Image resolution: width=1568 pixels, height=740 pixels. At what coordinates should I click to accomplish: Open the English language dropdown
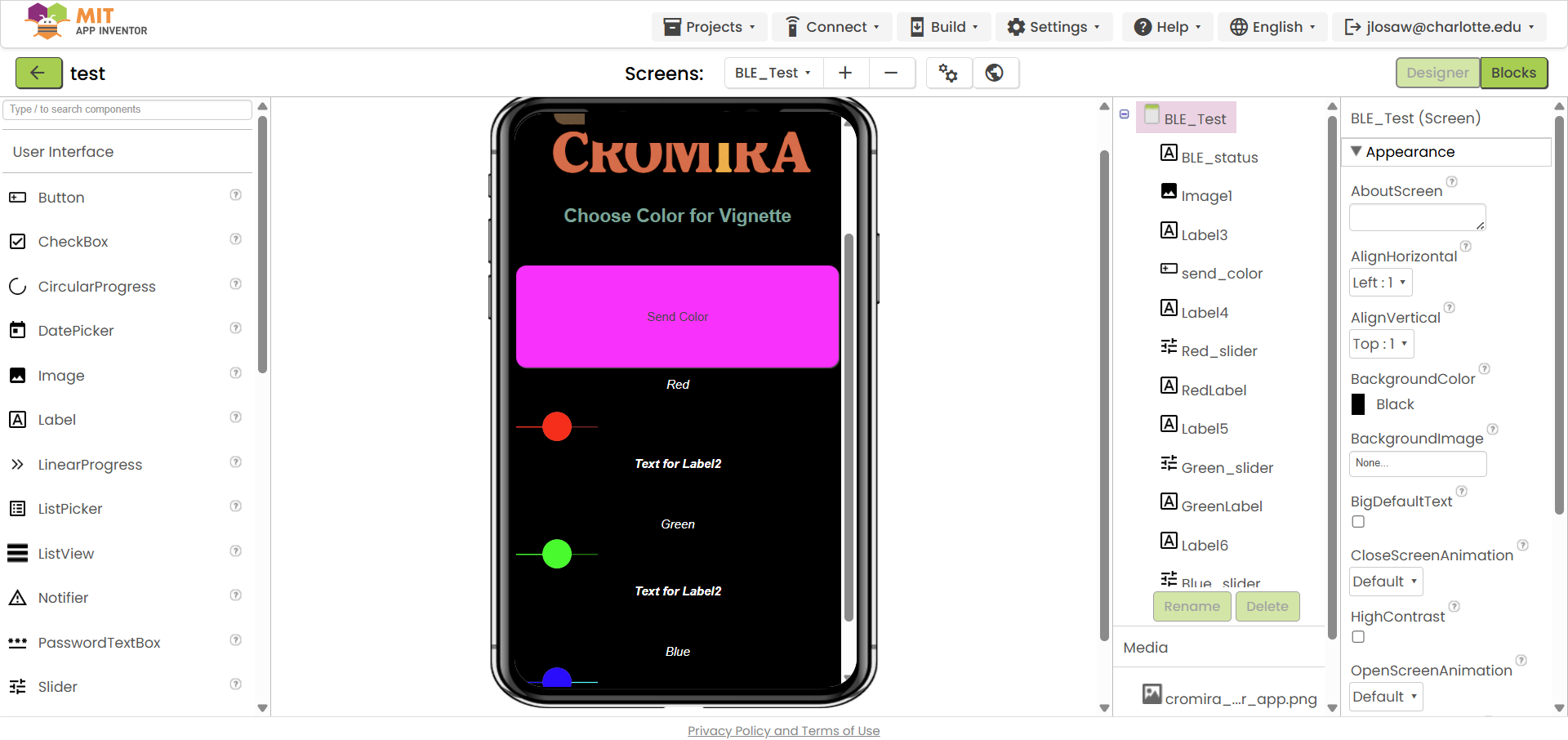pos(1272,27)
